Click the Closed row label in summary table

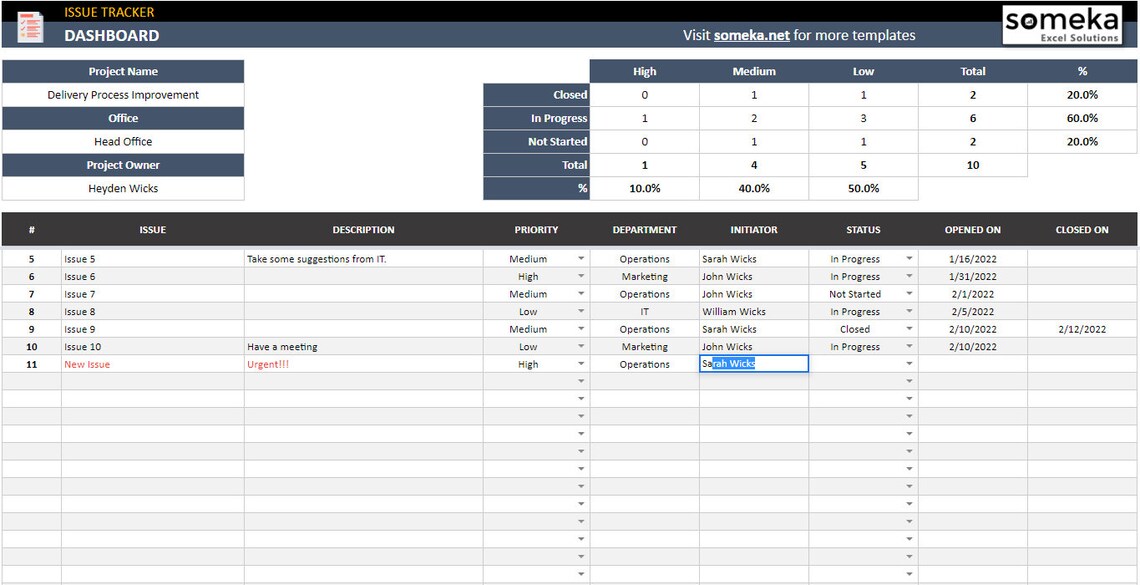[536, 94]
